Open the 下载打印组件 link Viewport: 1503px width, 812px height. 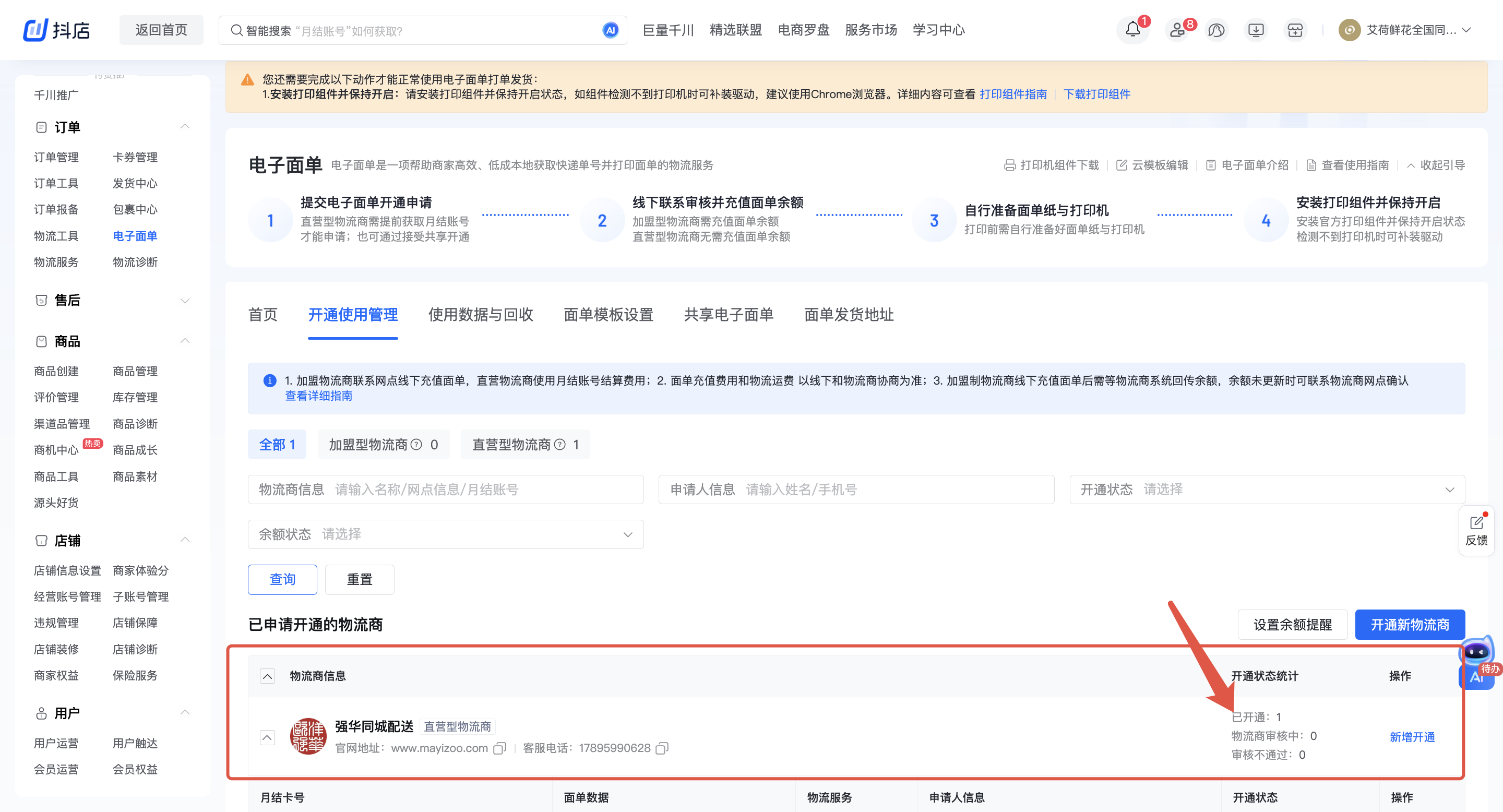pos(1096,94)
